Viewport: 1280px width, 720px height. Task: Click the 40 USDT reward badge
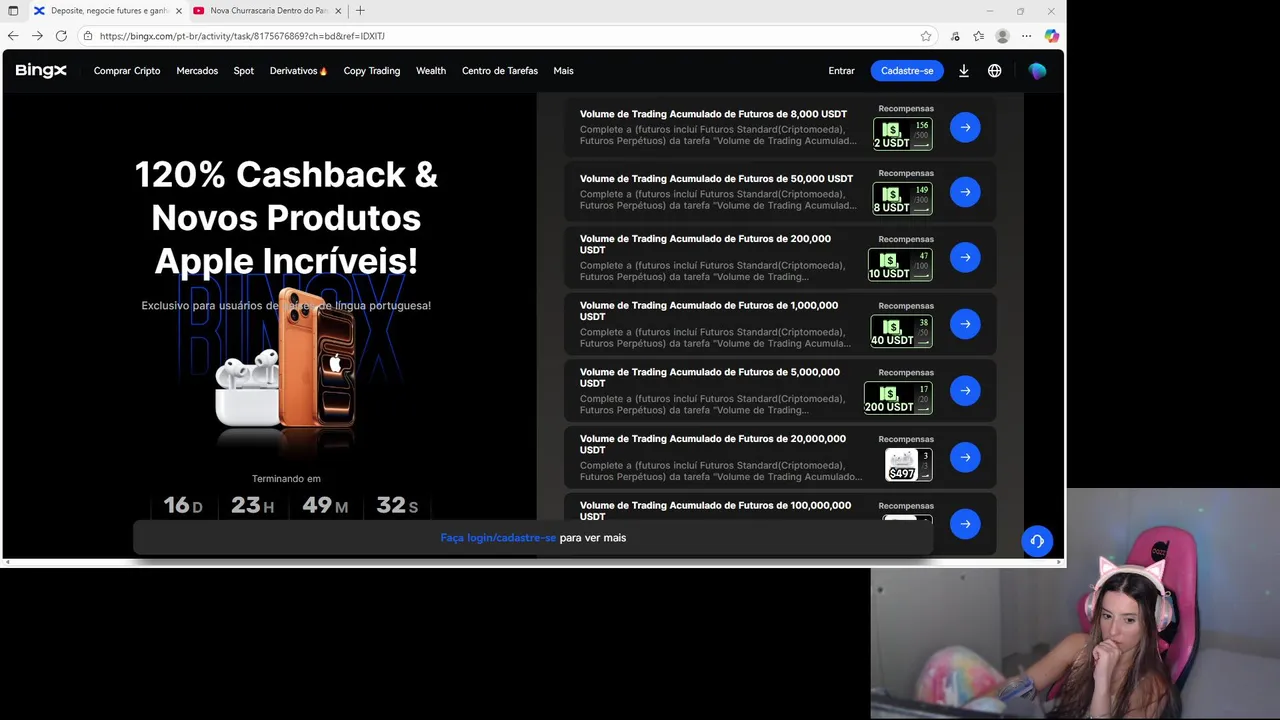pos(901,331)
